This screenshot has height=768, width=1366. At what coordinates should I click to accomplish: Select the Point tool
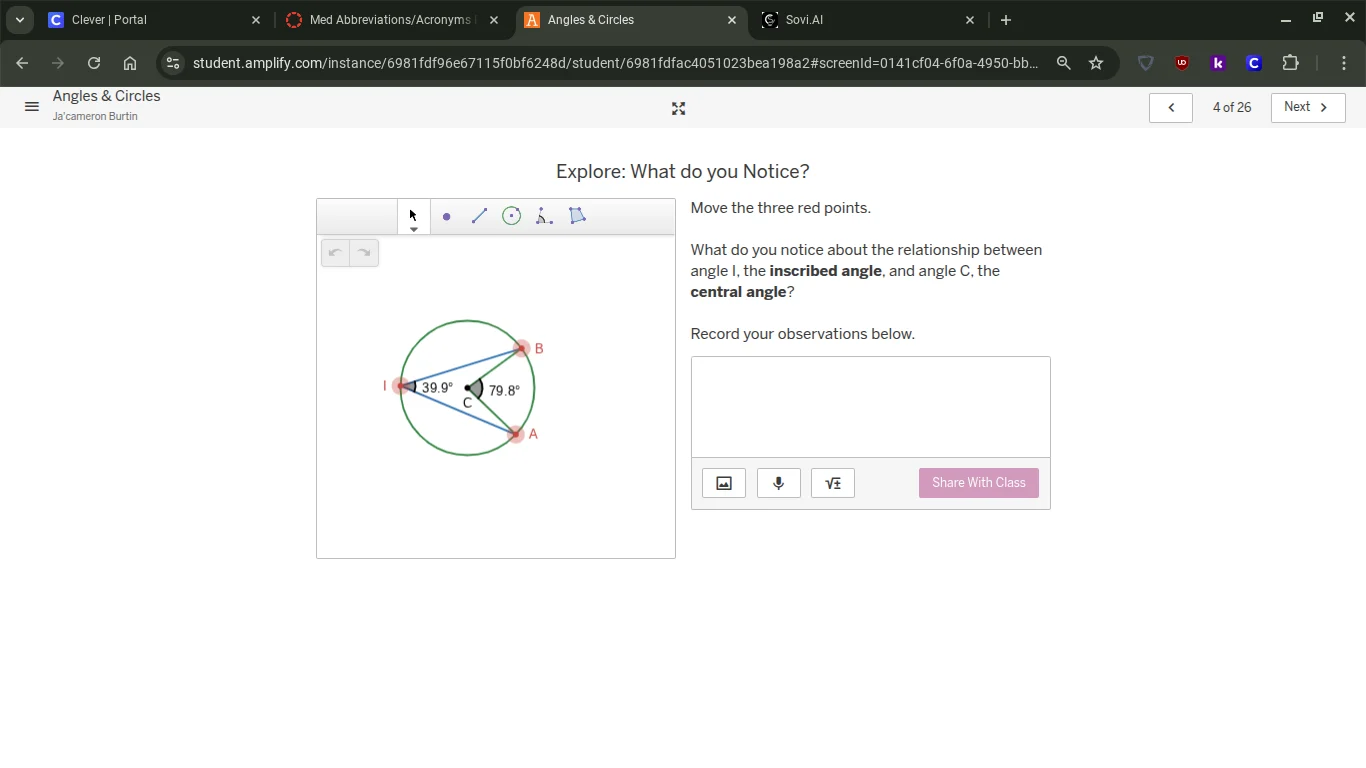pyautogui.click(x=446, y=216)
